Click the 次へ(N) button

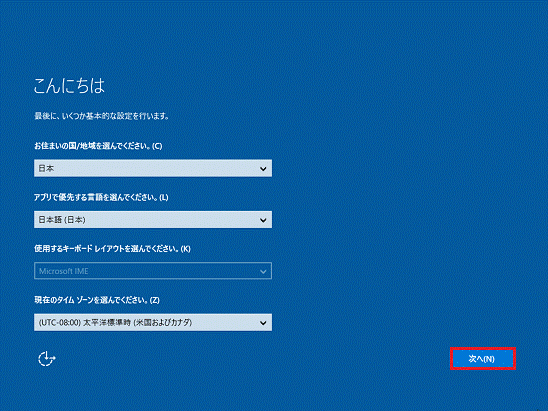click(483, 359)
